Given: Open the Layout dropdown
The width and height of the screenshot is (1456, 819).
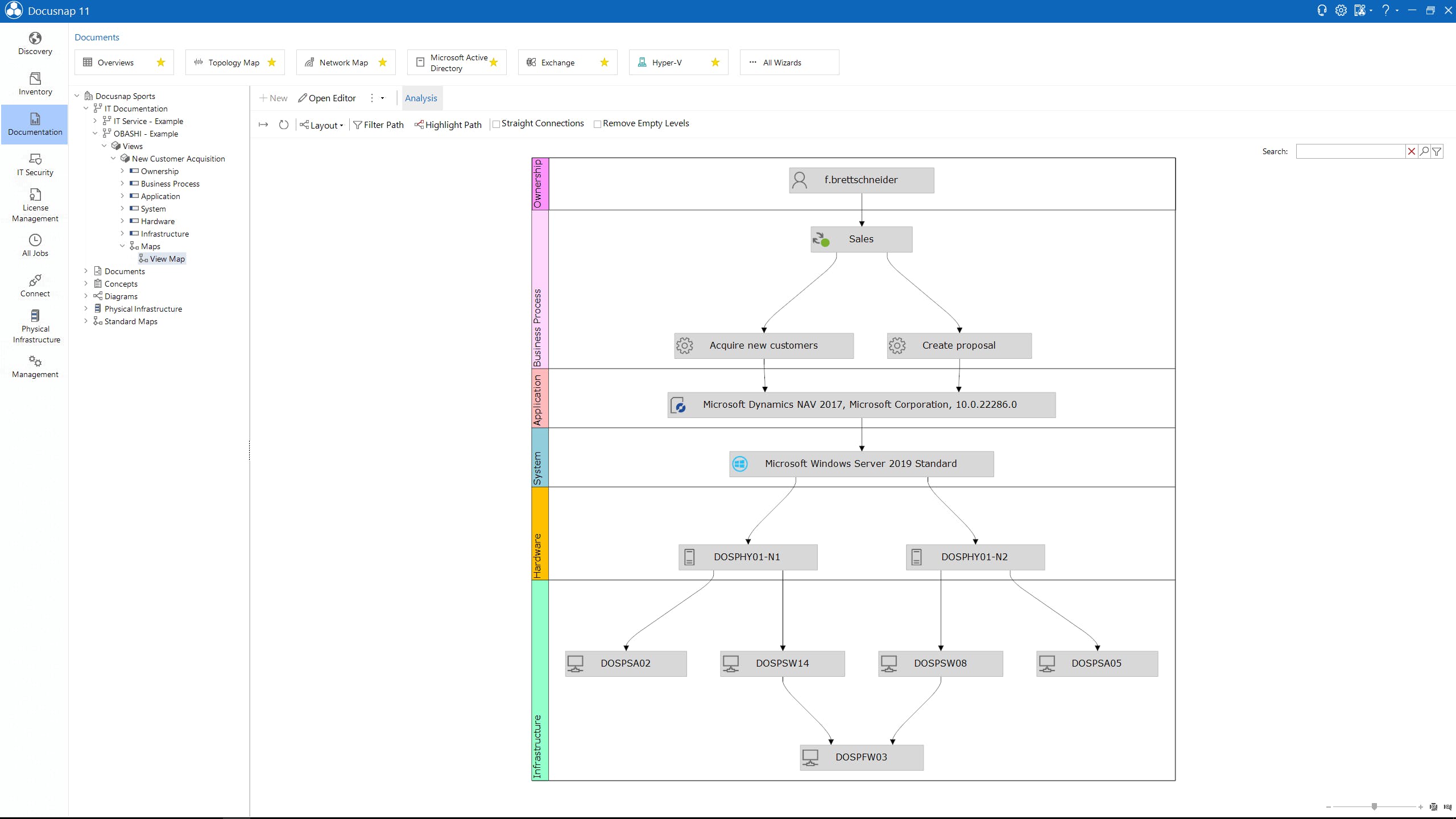Looking at the screenshot, I should 322,125.
